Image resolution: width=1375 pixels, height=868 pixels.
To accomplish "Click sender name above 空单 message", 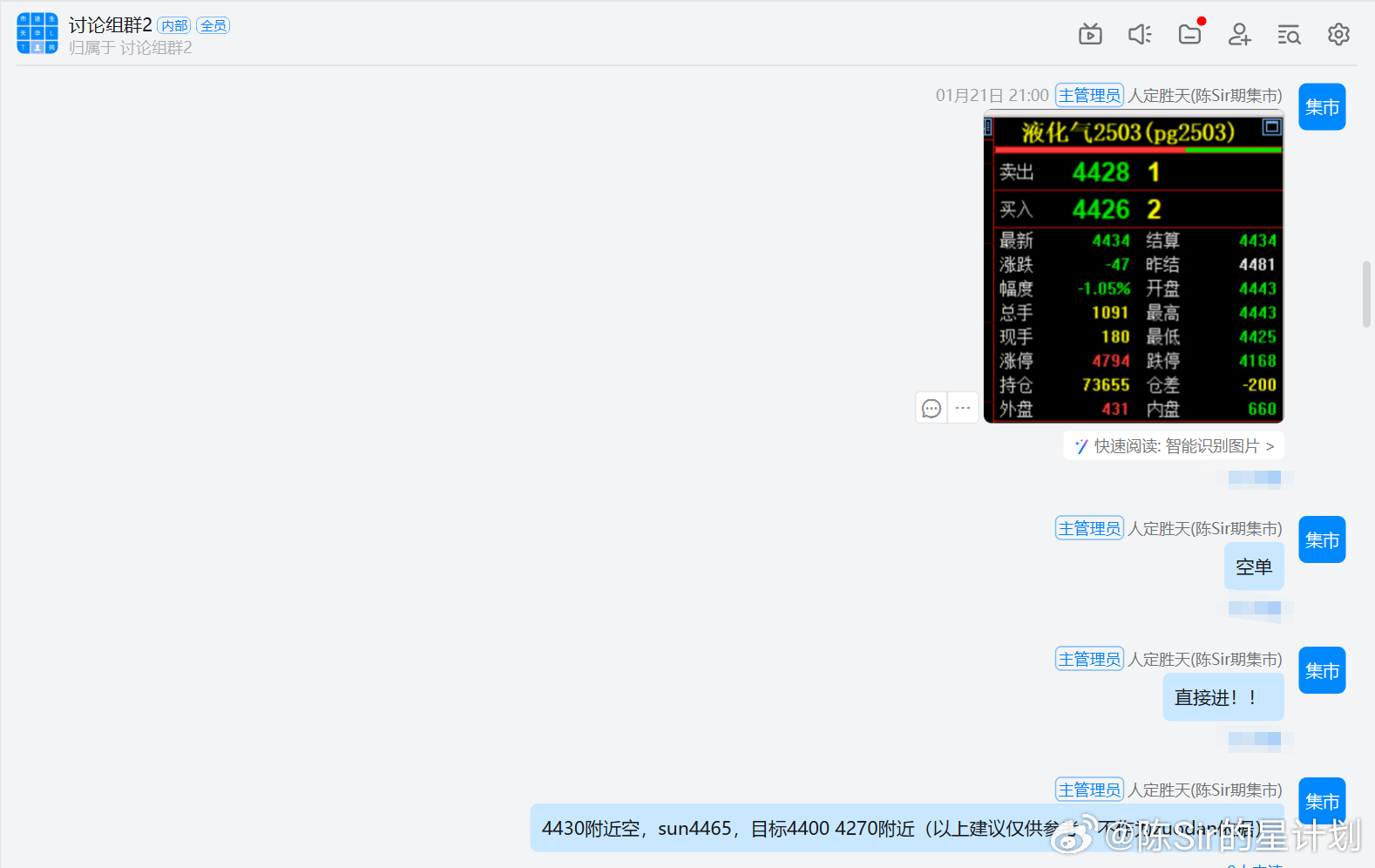I will [1205, 528].
